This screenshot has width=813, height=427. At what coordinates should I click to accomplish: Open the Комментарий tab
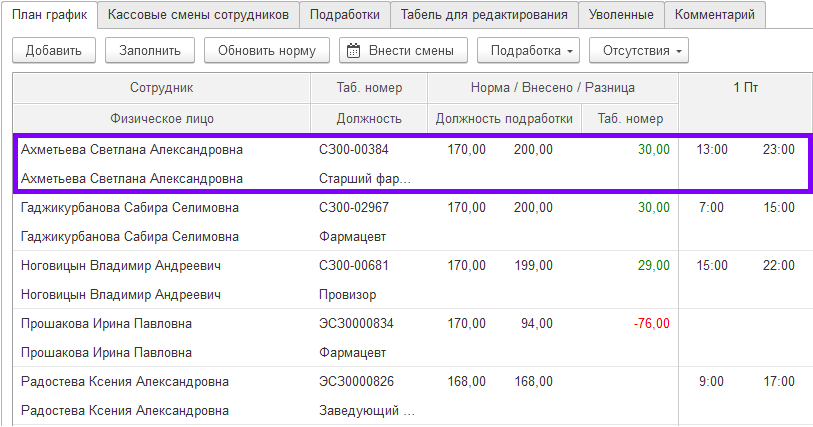pyautogui.click(x=715, y=15)
